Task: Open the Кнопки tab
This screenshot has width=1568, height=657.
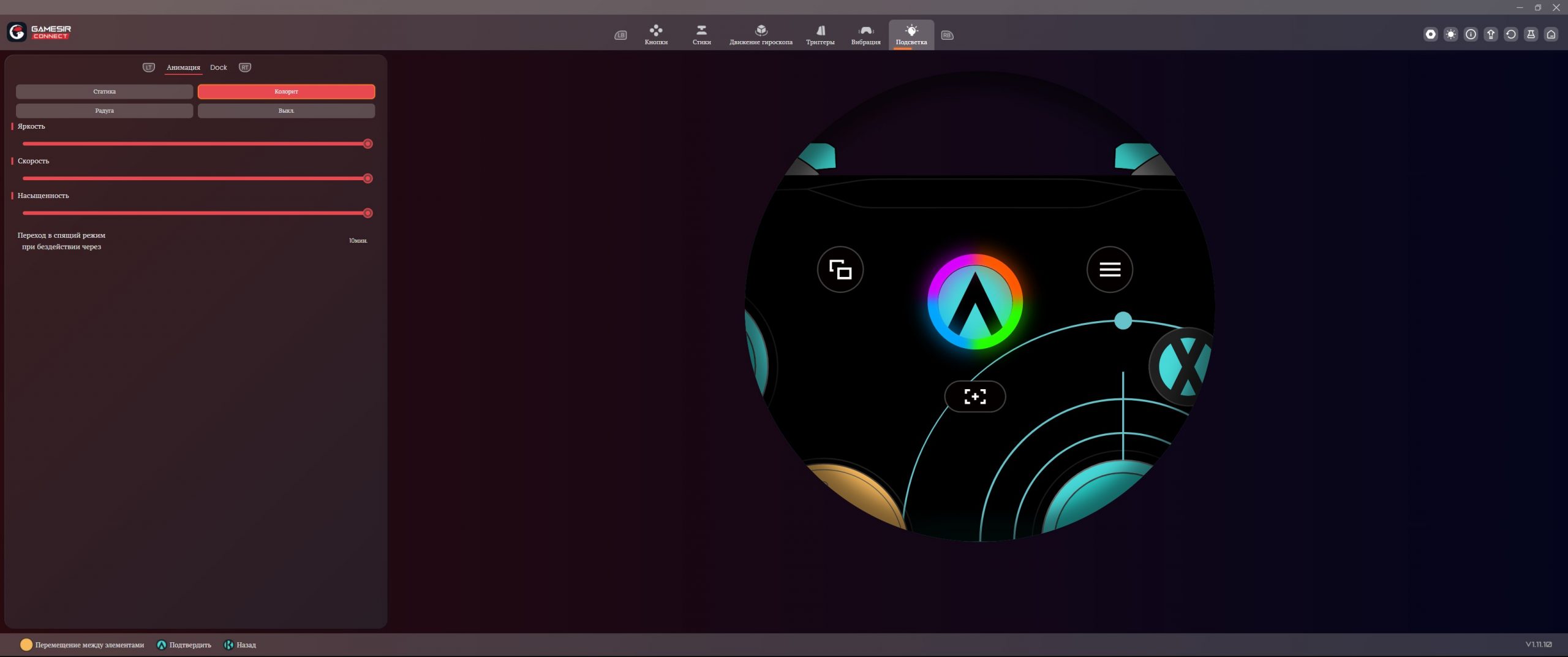Action: point(656,35)
